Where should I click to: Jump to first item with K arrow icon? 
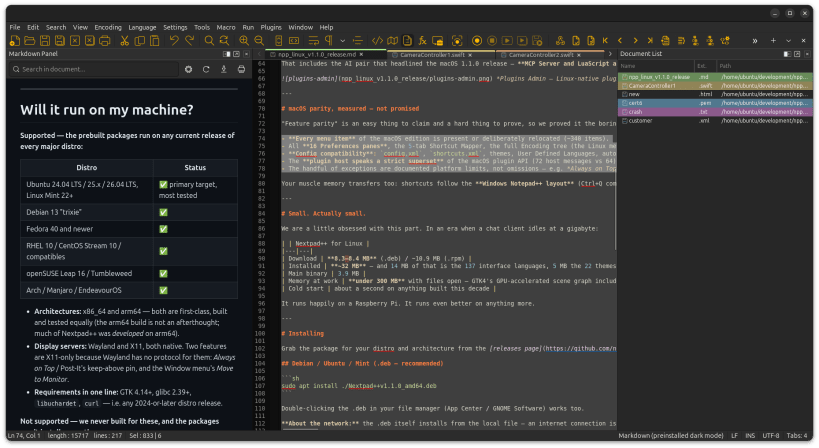[x=605, y=41]
